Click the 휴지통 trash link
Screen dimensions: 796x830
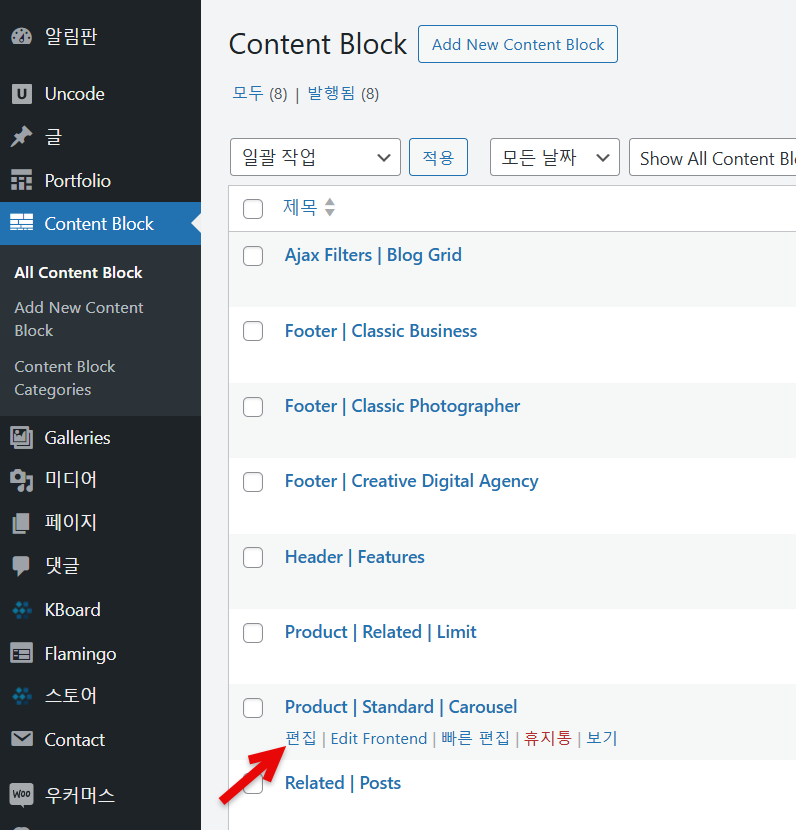(548, 738)
